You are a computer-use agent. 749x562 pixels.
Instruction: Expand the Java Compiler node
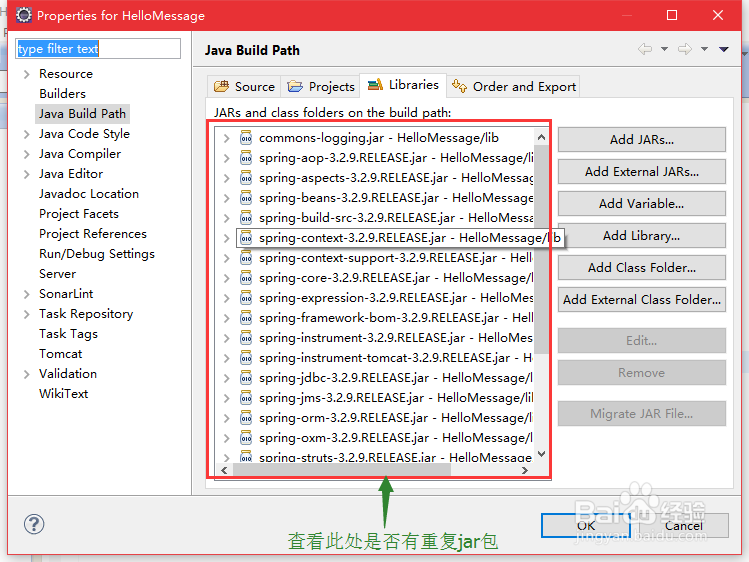[27, 154]
